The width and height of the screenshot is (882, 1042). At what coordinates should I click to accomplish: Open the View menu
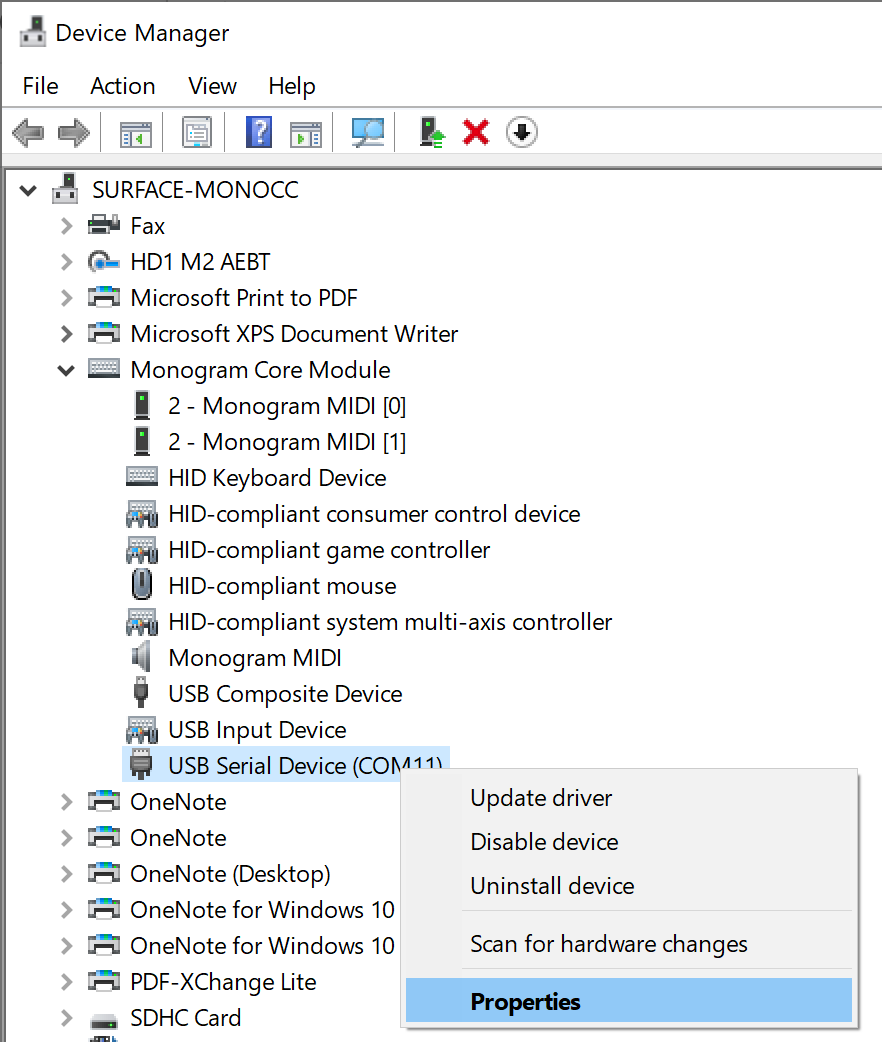[212, 86]
